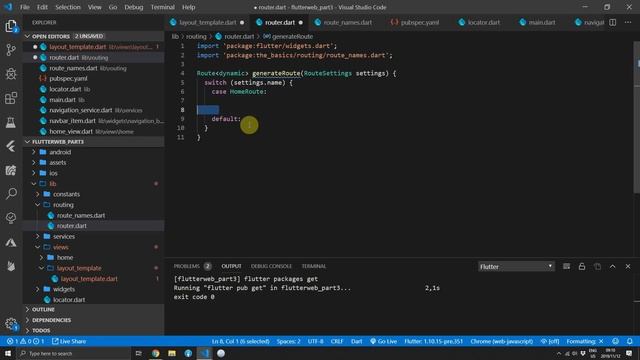The height and width of the screenshot is (360, 640).
Task: Open the Azure icon in activity bar
Action: click(11, 242)
